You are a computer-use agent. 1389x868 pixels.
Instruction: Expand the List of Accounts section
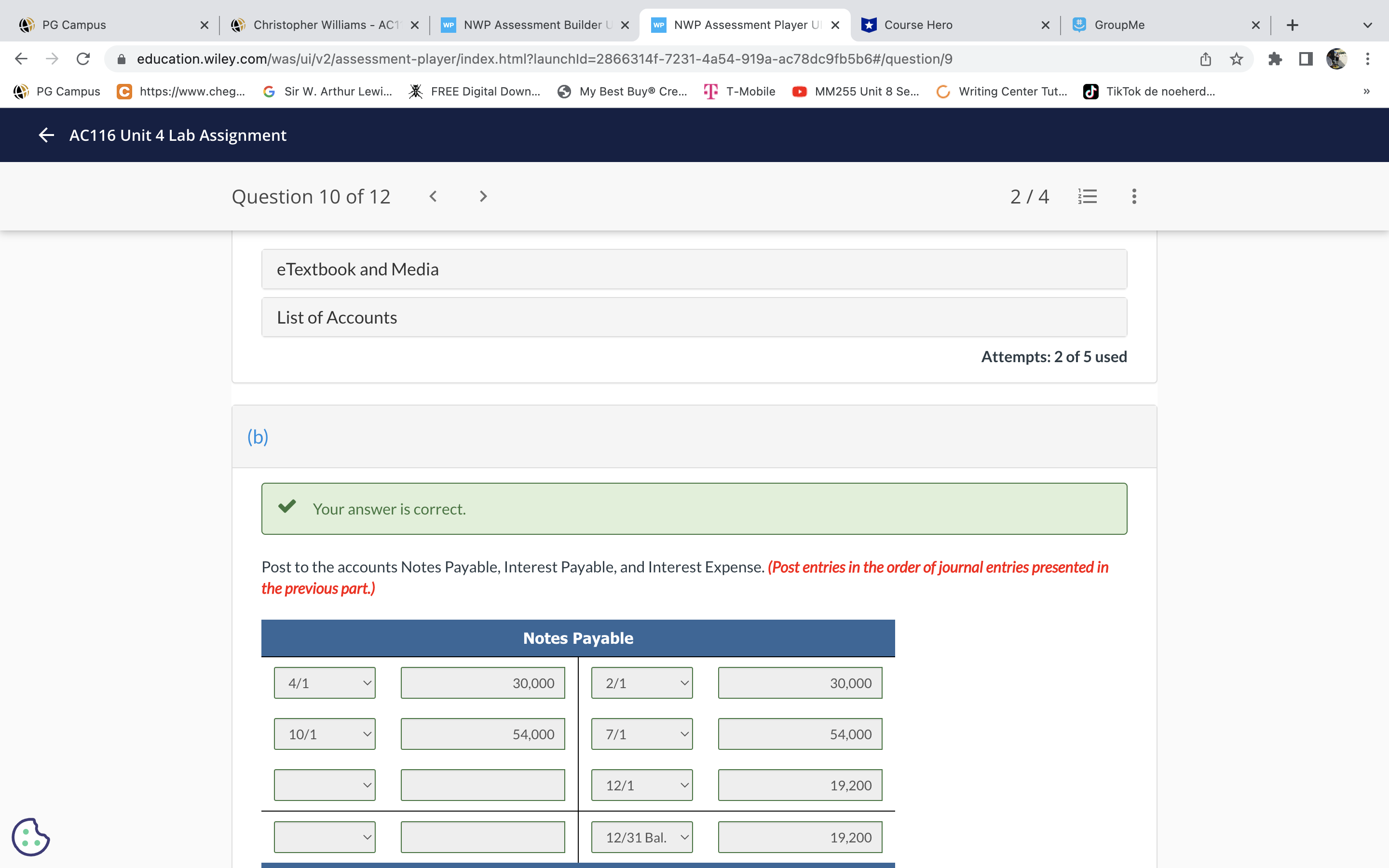[694, 317]
